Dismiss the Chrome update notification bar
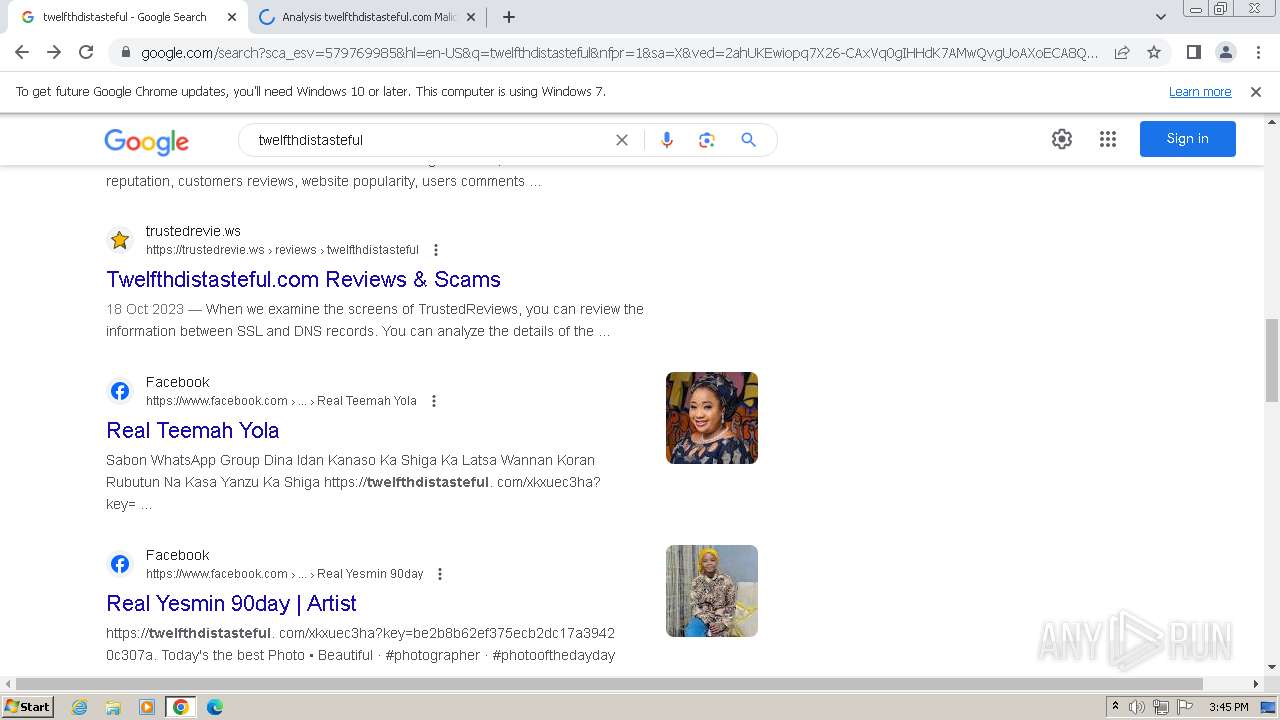1280x720 pixels. tap(1256, 91)
